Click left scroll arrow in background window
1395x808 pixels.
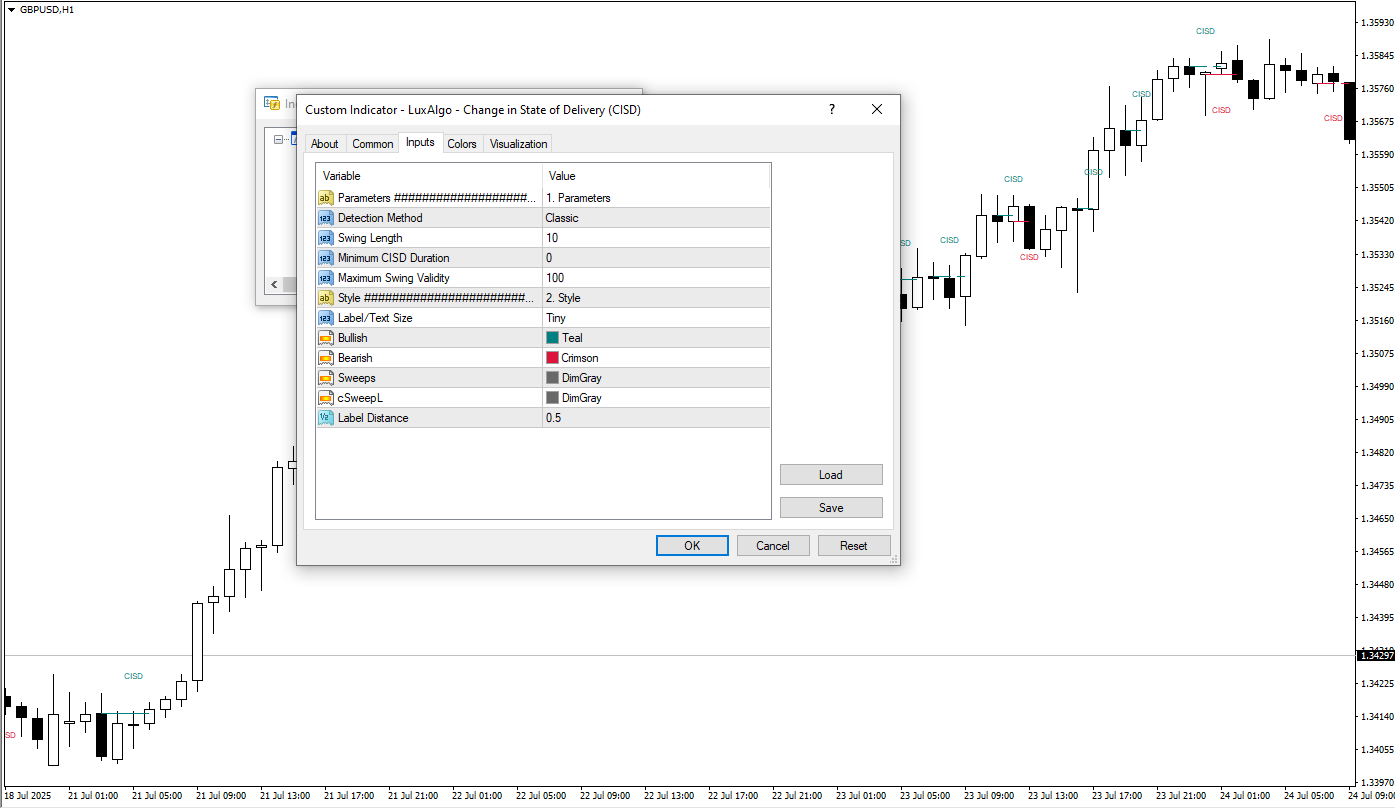point(273,285)
